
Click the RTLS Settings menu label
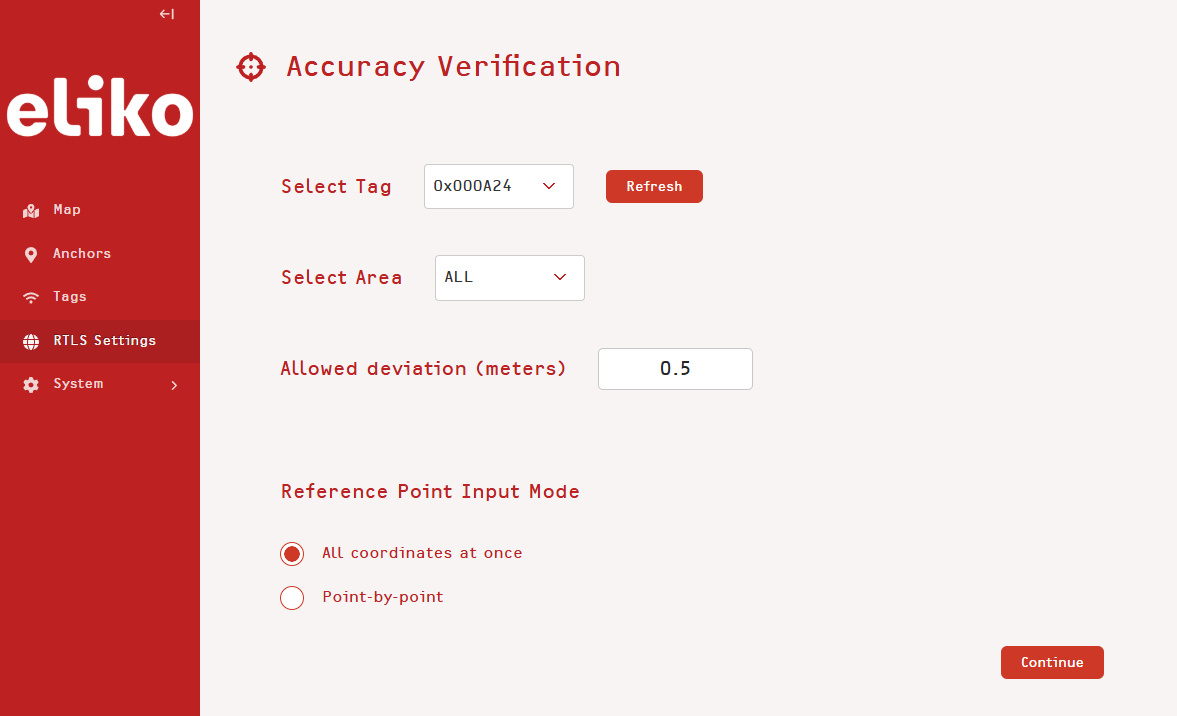[x=105, y=341]
